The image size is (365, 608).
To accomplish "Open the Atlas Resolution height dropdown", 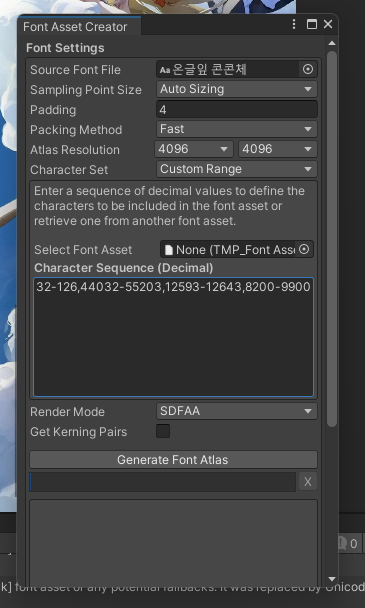I will click(x=278, y=149).
